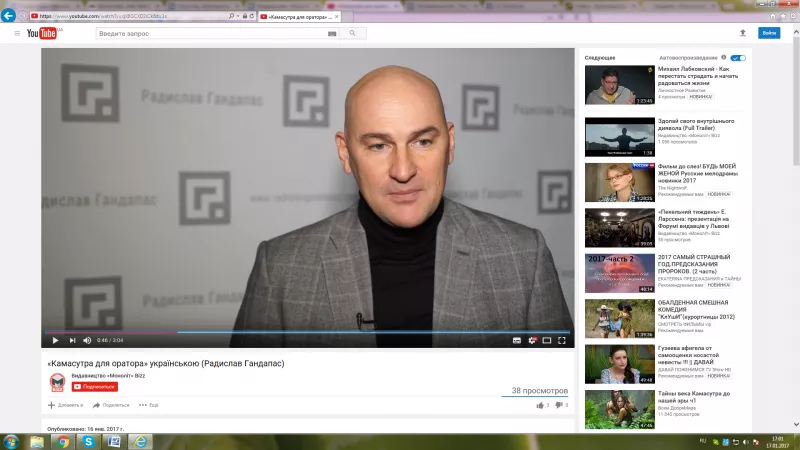The height and width of the screenshot is (450, 800).
Task: Open 2017 САМЫЙ СТРАШНЫЙ ГОД video thumbnail
Action: click(619, 273)
